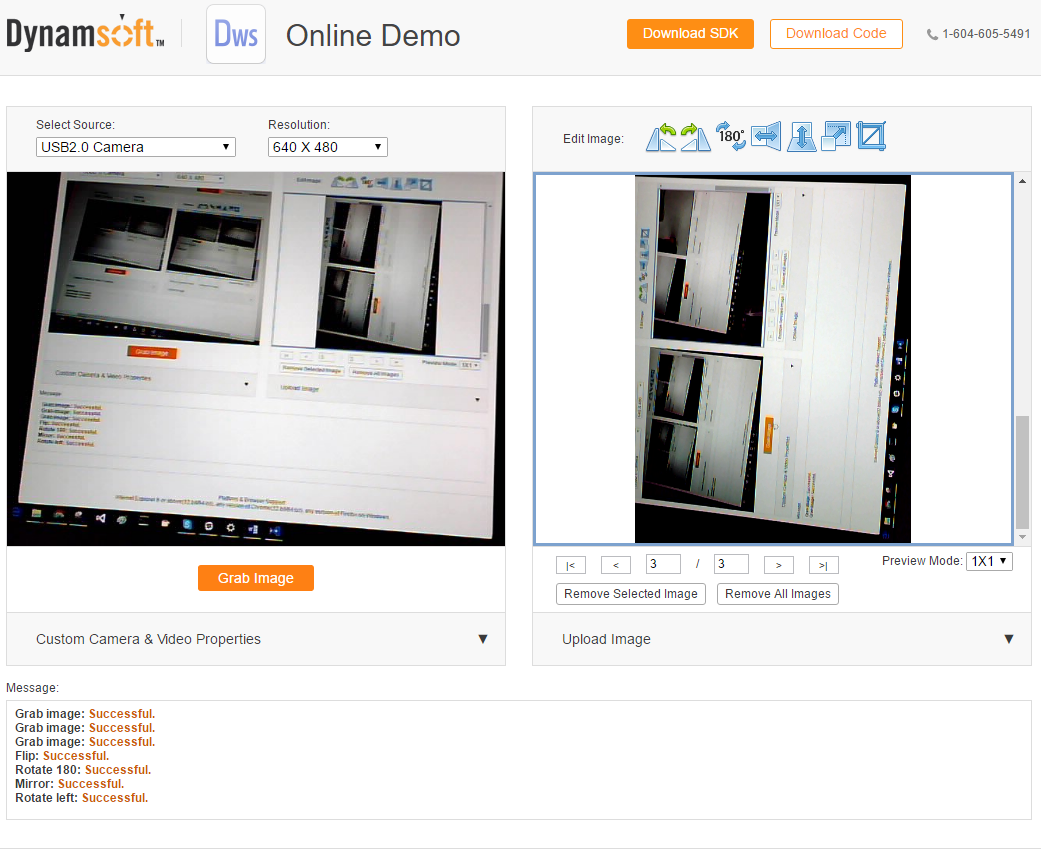Click the Rotate Right icon
The image size is (1041, 855).
click(696, 137)
